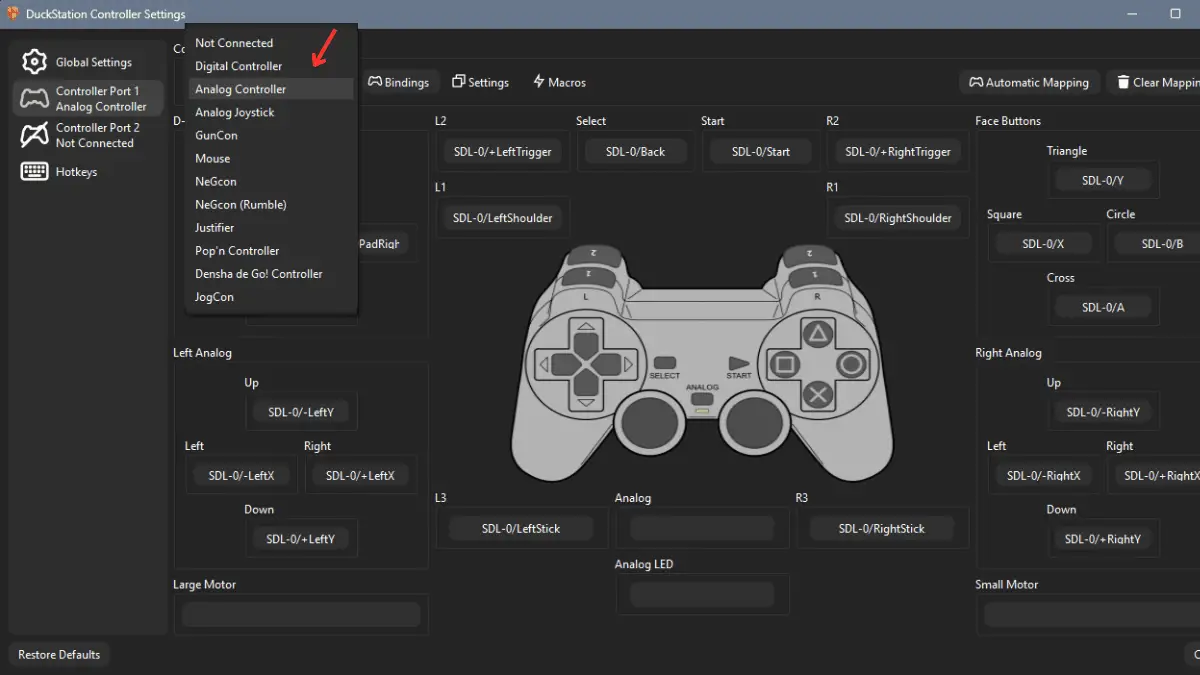Select Controller Port 2 disconnected icon

tap(34, 135)
